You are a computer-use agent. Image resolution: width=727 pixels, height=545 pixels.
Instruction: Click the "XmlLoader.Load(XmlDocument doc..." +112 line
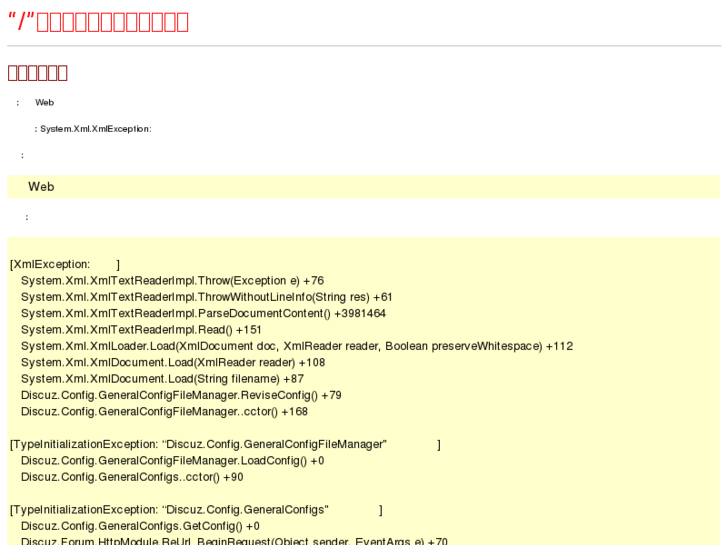tap(297, 346)
